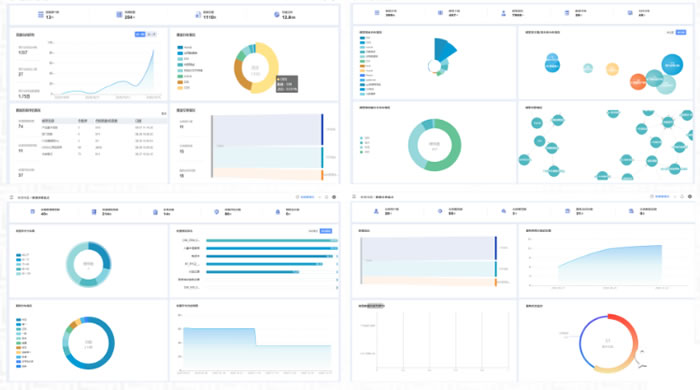Select the blue active toggle on the bubble chart

point(681,32)
